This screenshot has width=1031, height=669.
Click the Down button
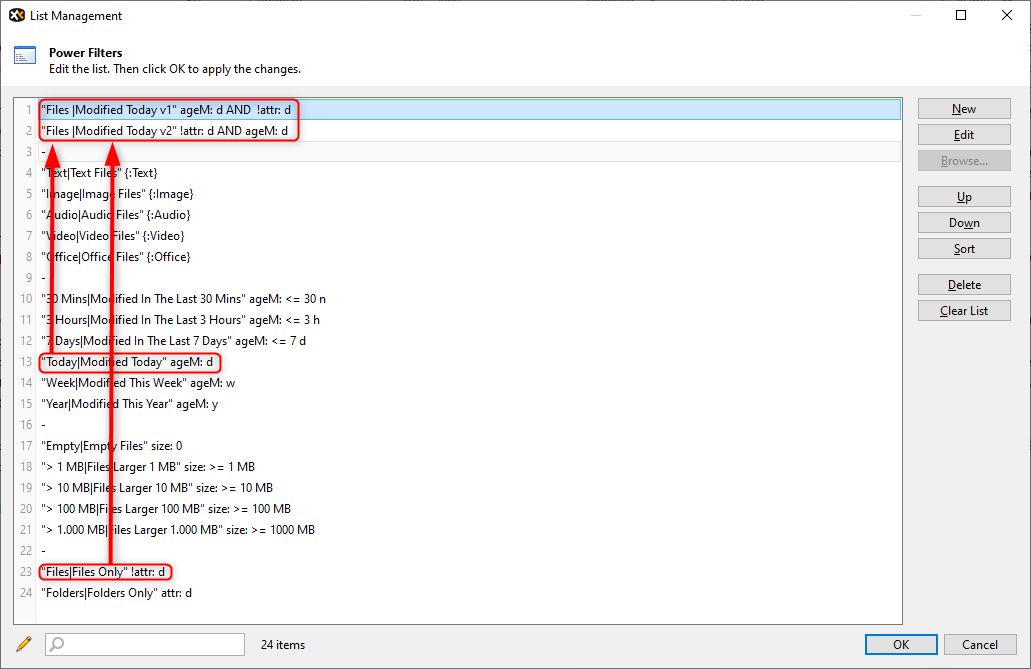click(964, 223)
